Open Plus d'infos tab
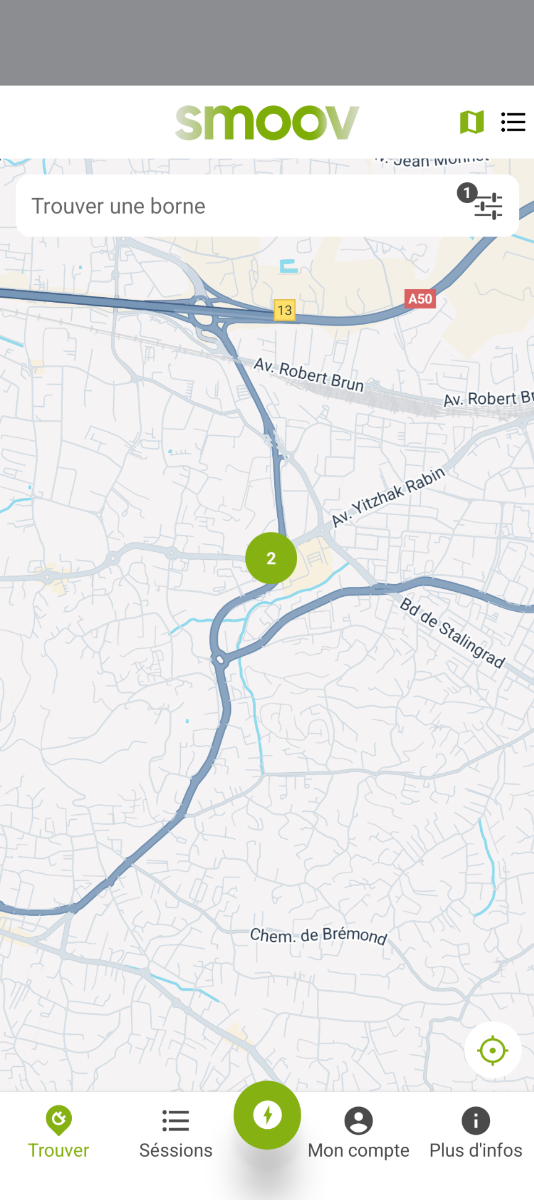534x1200 pixels. 476,1134
